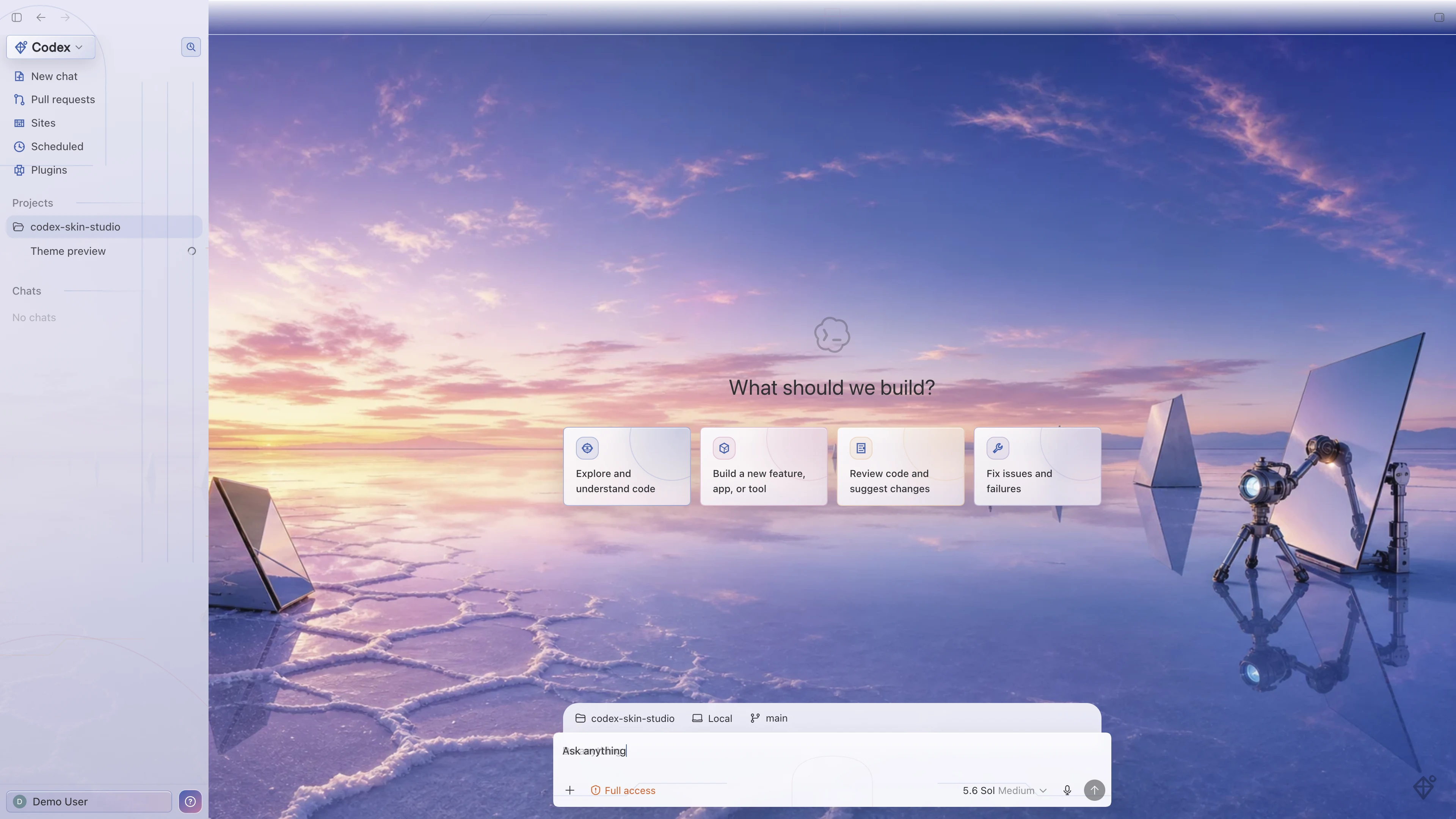The width and height of the screenshot is (1456, 819).
Task: Change the main branch selector
Action: point(769,719)
